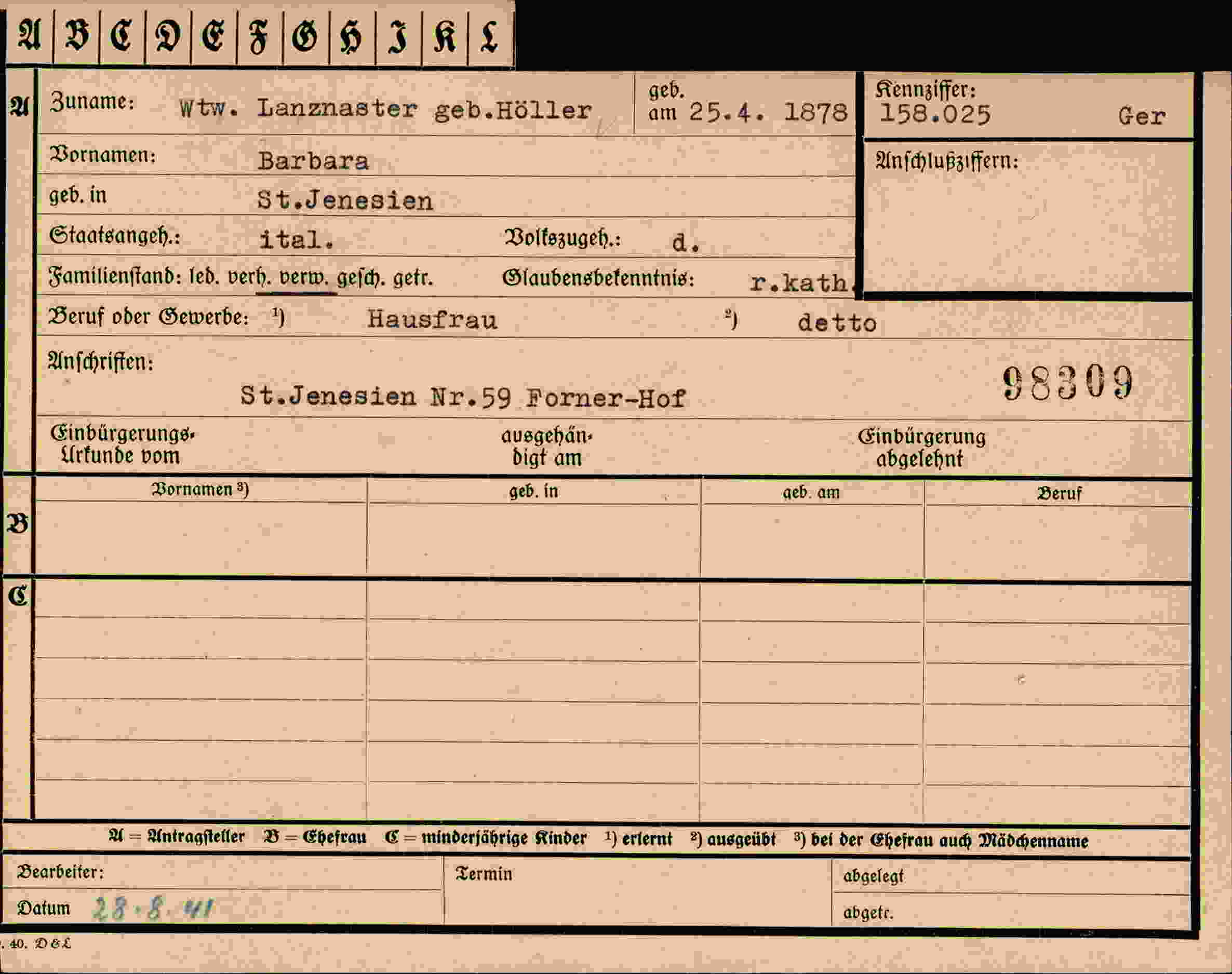Click the 'Glaubensbekenntnis:' label
This screenshot has width=1232, height=974.
pyautogui.click(x=598, y=278)
